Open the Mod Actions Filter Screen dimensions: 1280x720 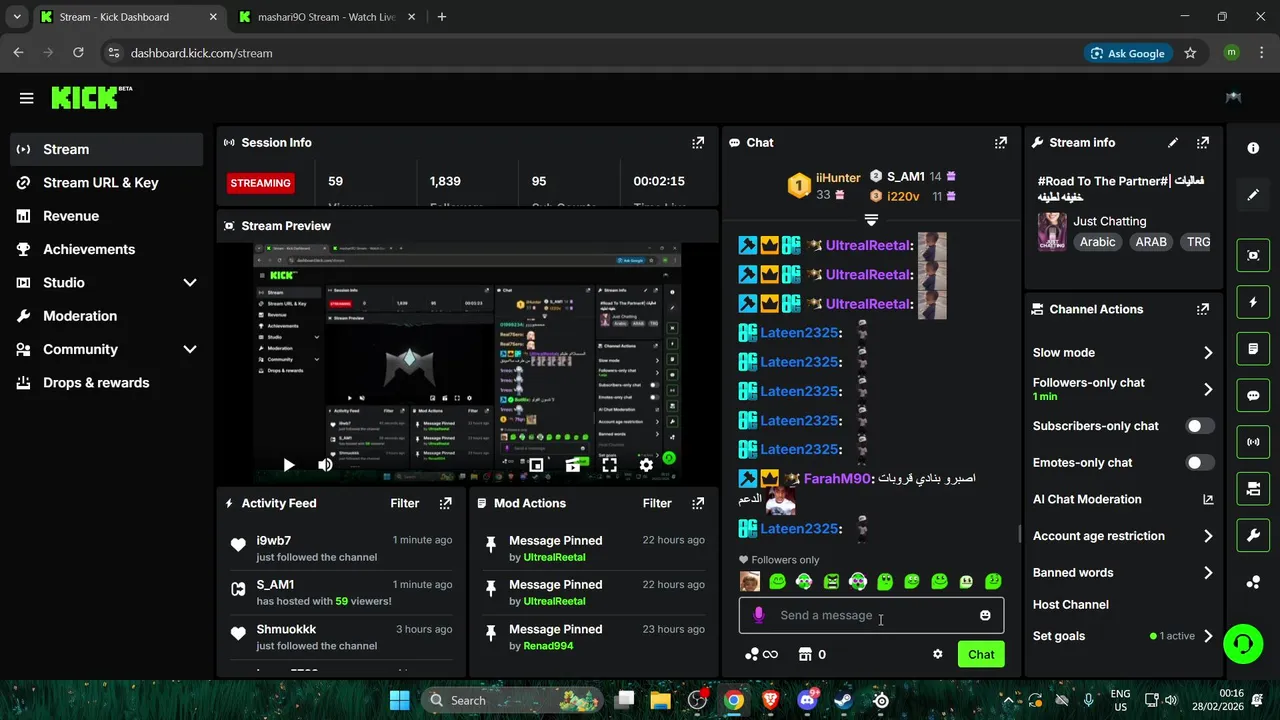[657, 504]
